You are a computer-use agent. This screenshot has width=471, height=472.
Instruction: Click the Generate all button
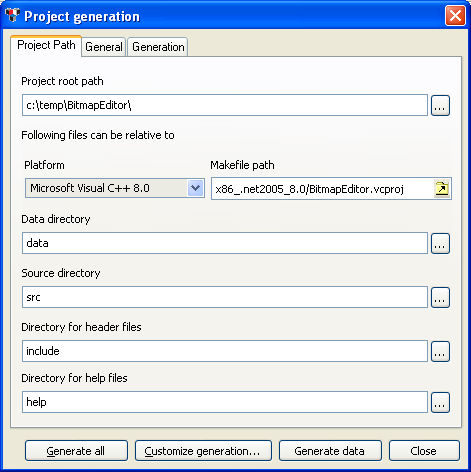76,451
